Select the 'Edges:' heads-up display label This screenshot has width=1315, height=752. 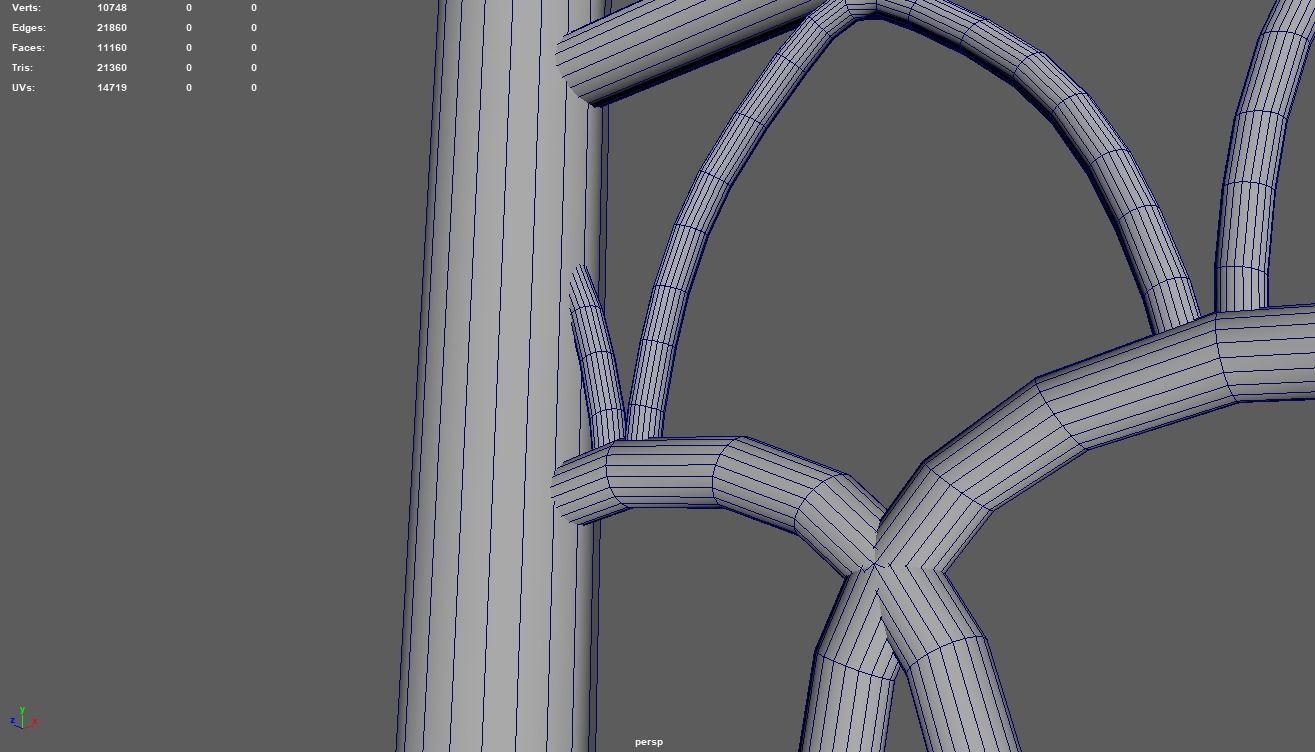click(x=29, y=28)
